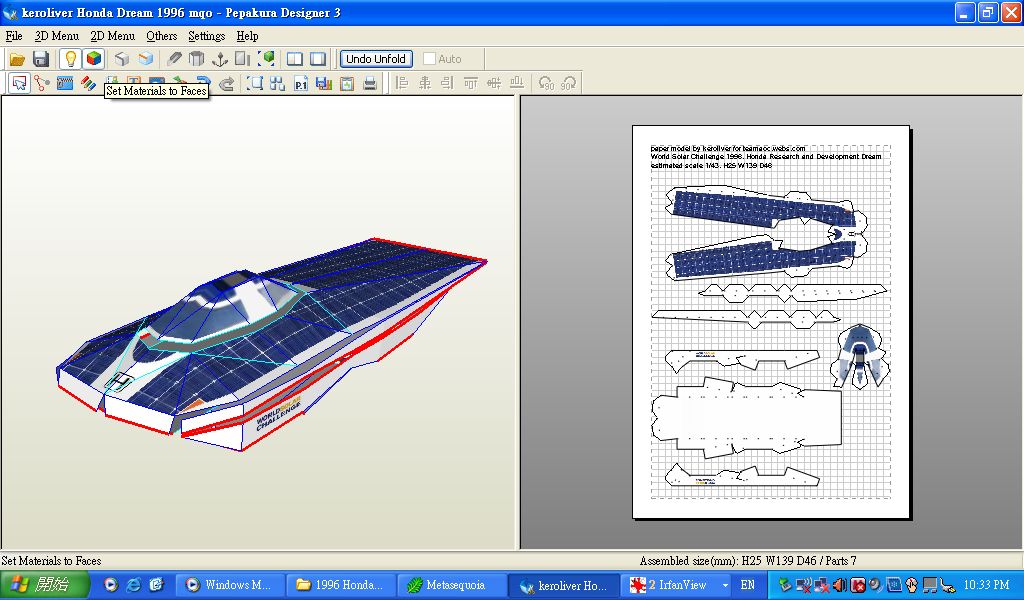The width and height of the screenshot is (1024, 600).
Task: Click the blue-orange box face icon
Action: tap(145, 59)
